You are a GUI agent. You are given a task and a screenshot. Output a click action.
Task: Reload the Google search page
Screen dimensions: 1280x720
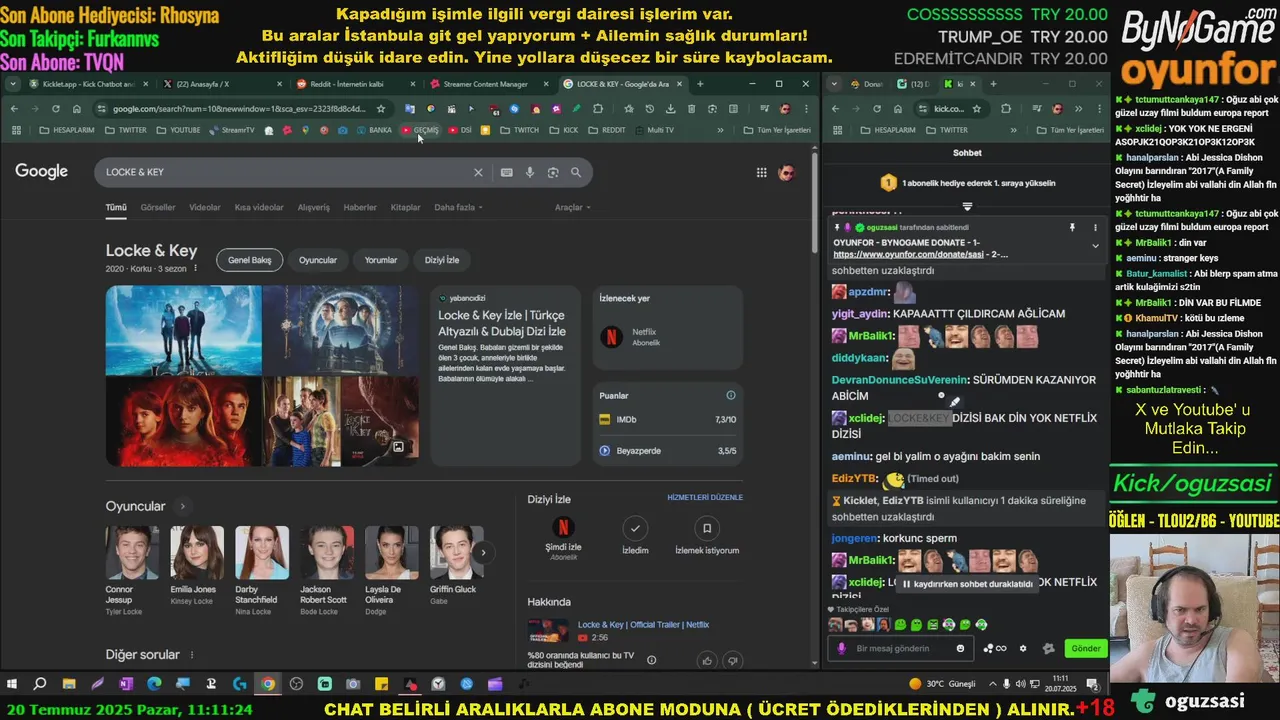click(56, 109)
